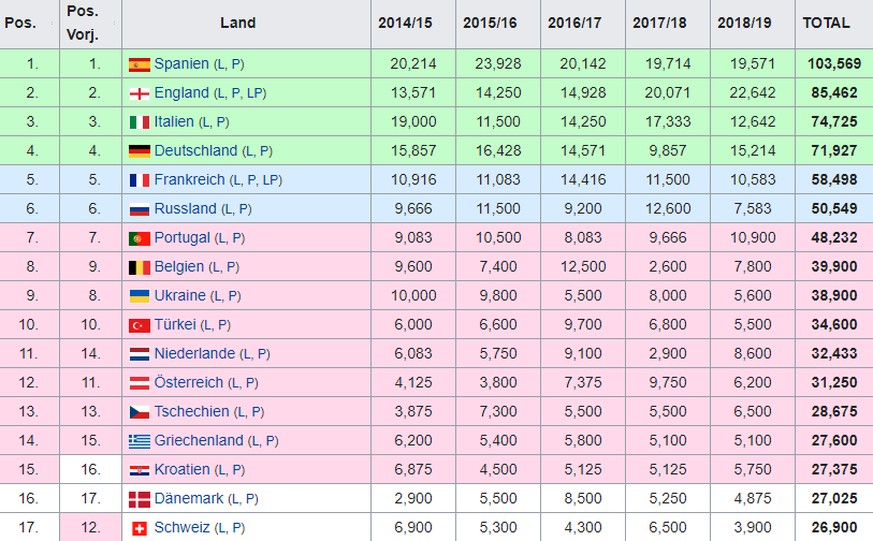The image size is (873, 541).
Task: Click the Italy flag icon
Action: [x=139, y=122]
